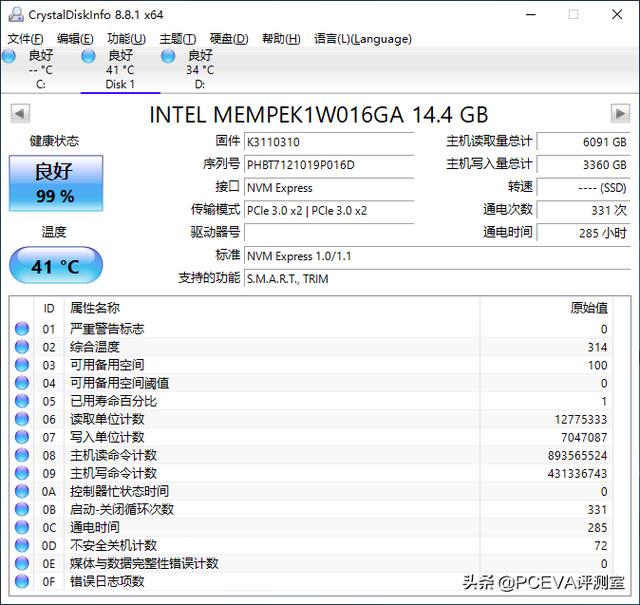The image size is (640, 605).
Task: Click the interface field NVM Express
Action: (329, 188)
